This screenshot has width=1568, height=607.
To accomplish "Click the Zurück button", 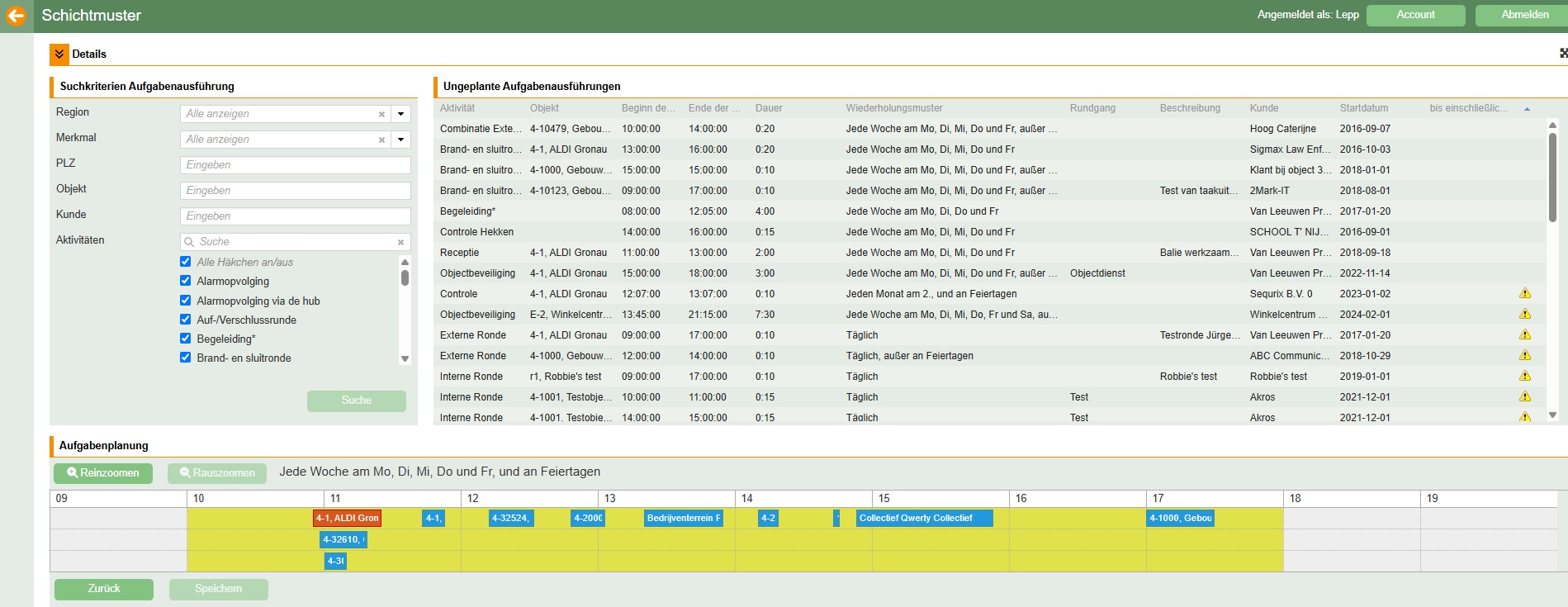I will 104,589.
